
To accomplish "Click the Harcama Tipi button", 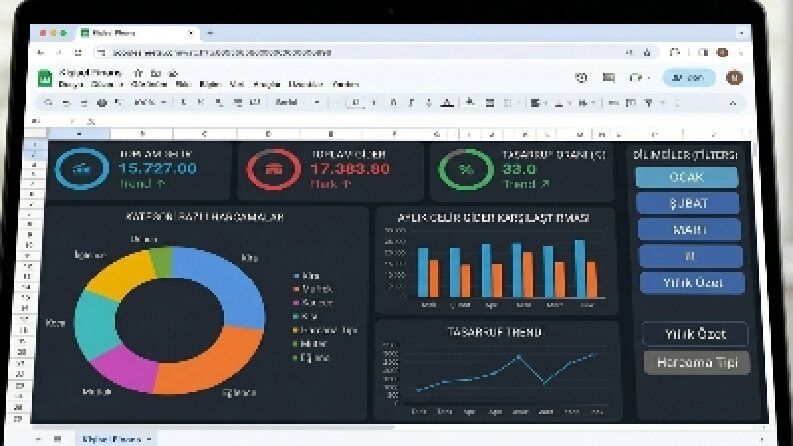I will (x=697, y=363).
